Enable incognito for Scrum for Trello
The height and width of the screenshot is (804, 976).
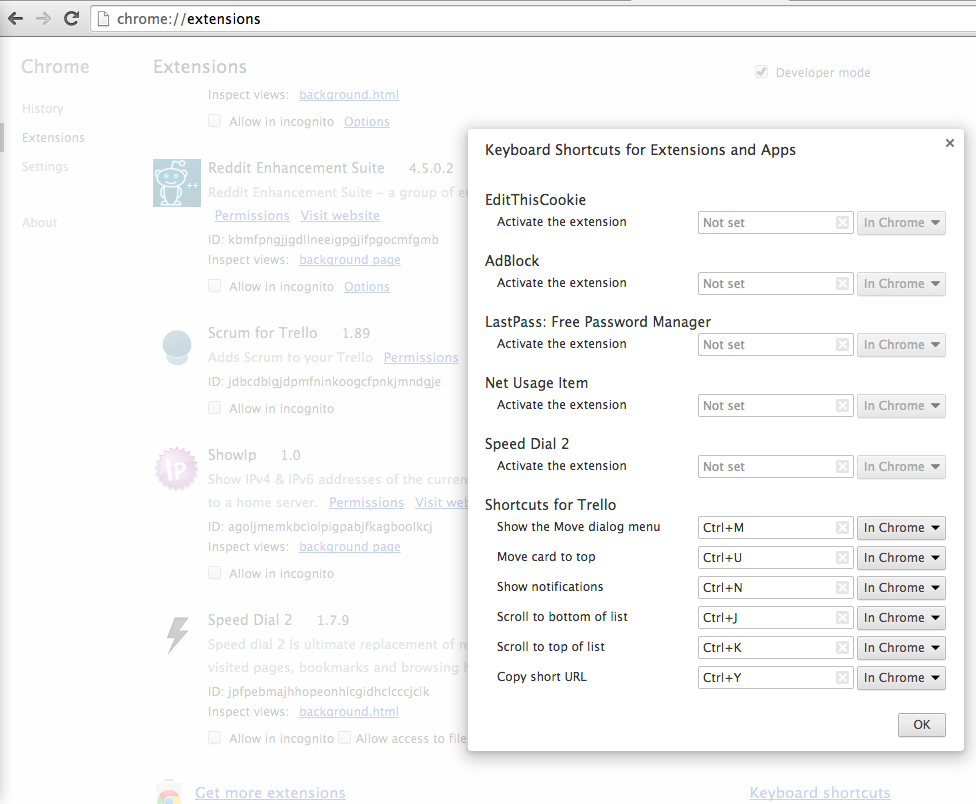pos(215,408)
